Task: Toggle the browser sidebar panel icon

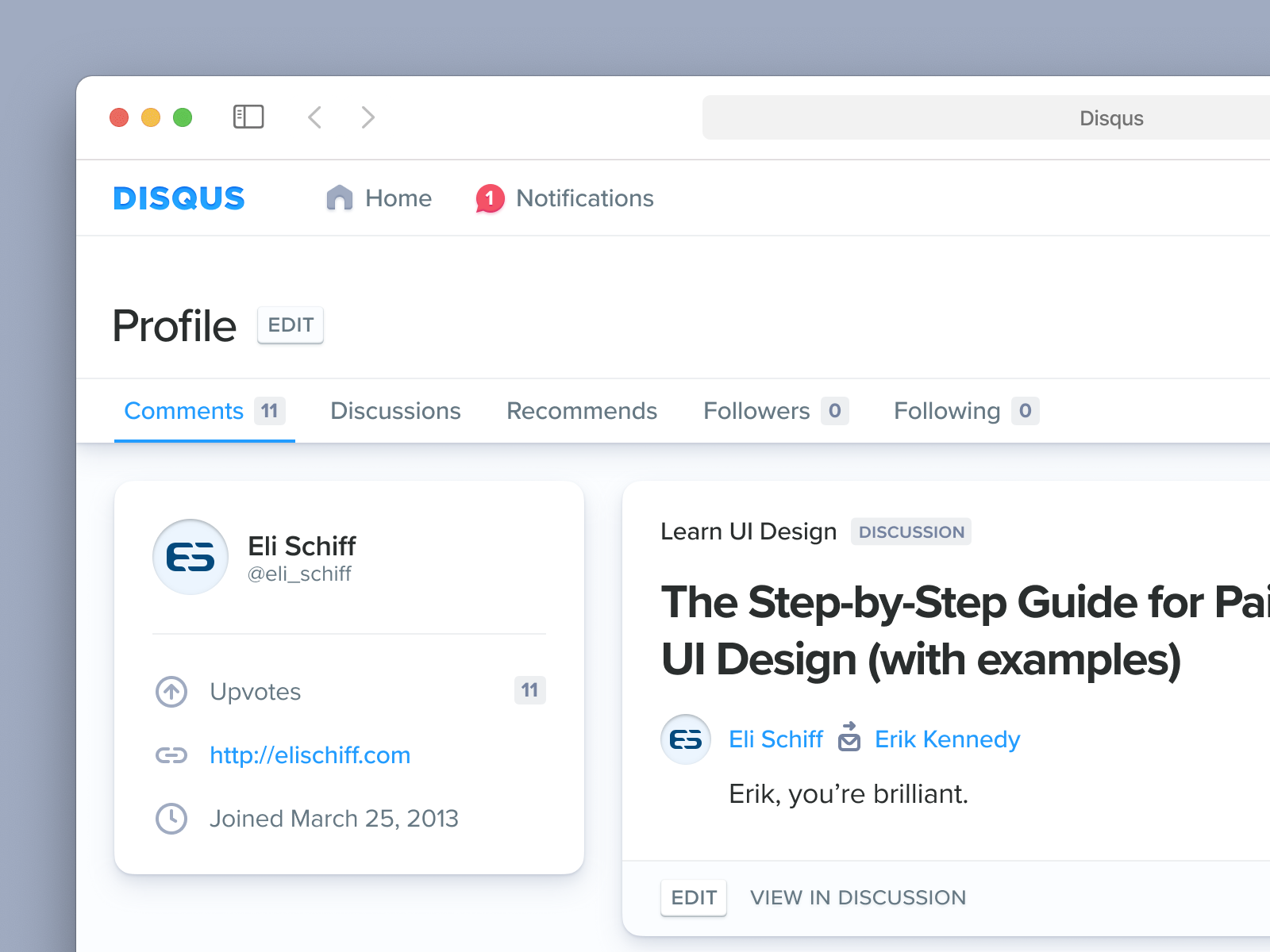Action: (248, 117)
